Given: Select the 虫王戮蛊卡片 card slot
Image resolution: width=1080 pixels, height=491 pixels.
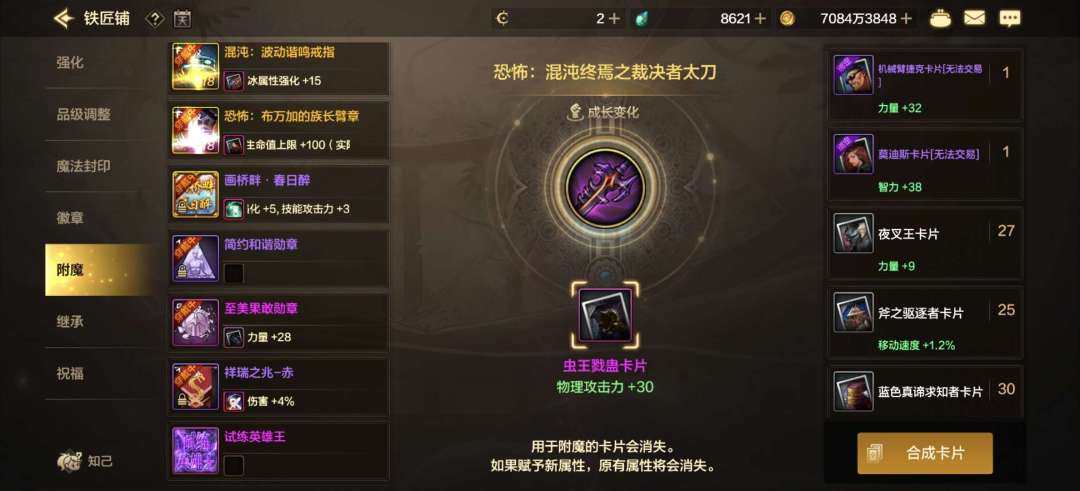Looking at the screenshot, I should click(605, 315).
